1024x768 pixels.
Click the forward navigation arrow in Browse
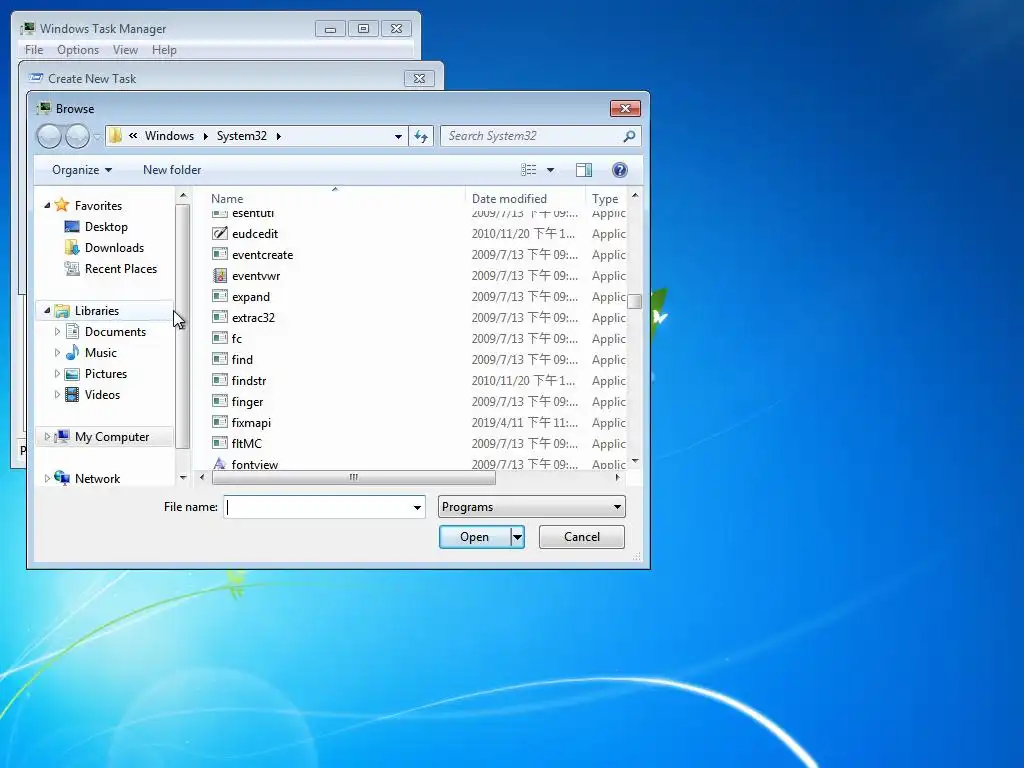pos(77,136)
